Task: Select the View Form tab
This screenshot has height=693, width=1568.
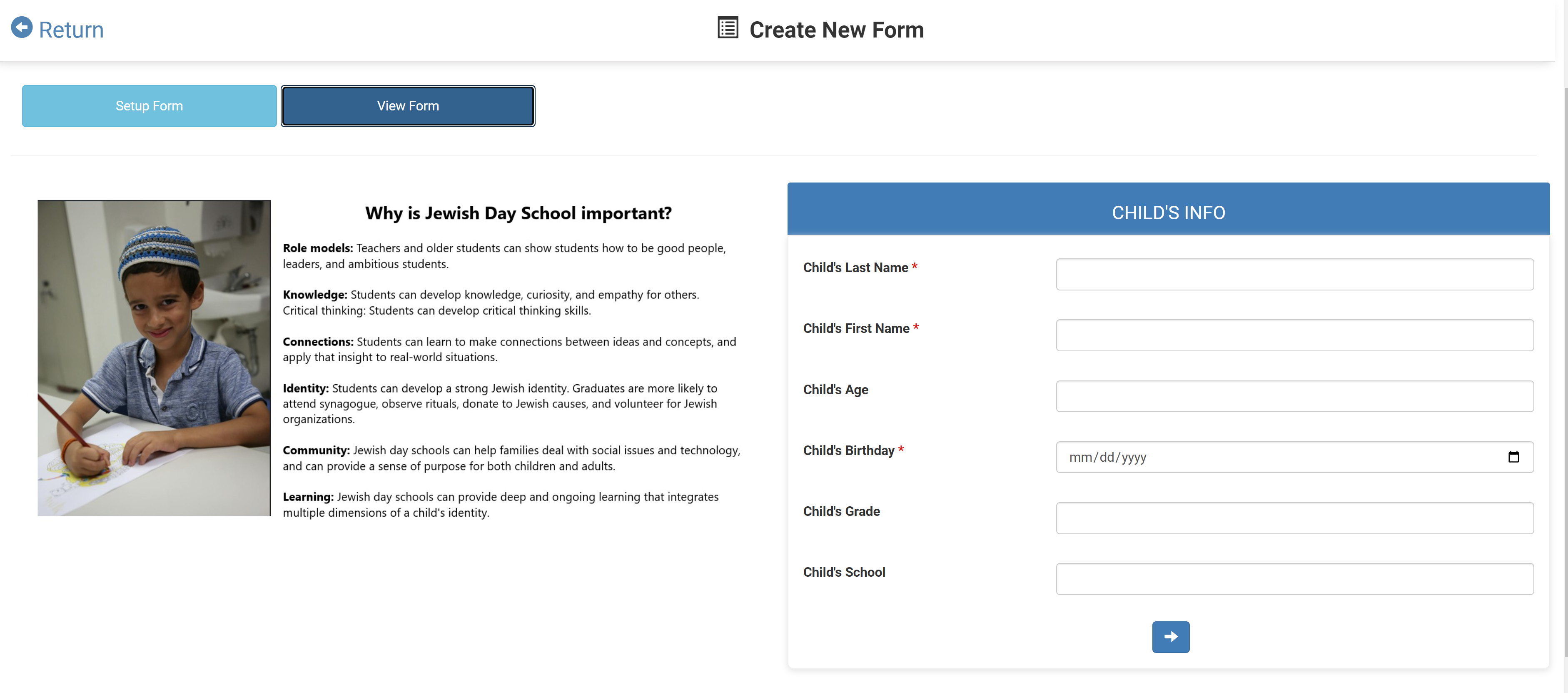Action: point(407,106)
